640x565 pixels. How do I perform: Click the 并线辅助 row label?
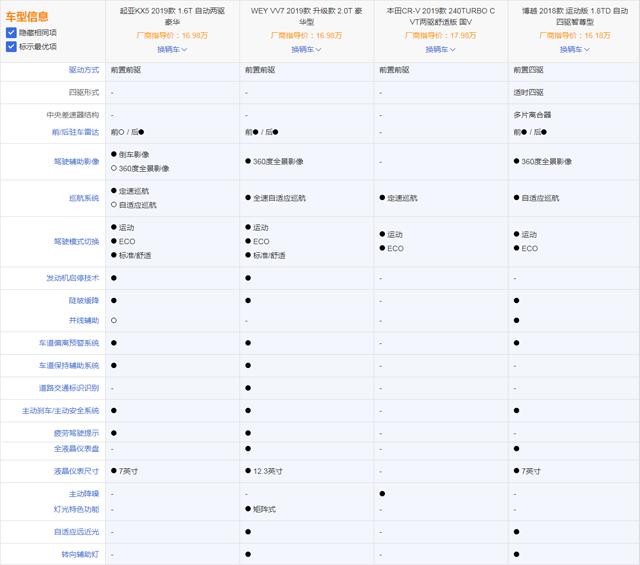[84, 320]
